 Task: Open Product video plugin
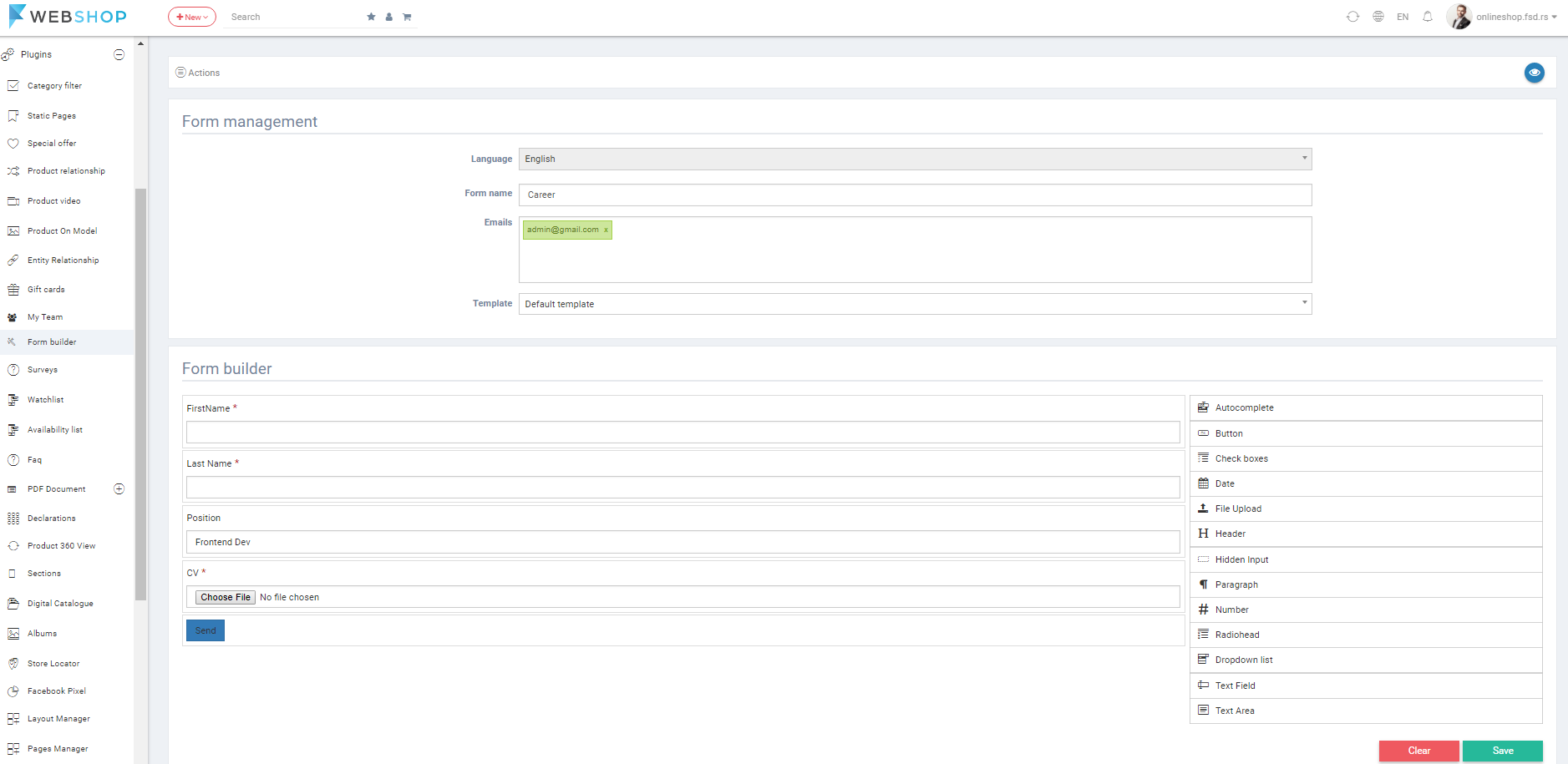53,201
